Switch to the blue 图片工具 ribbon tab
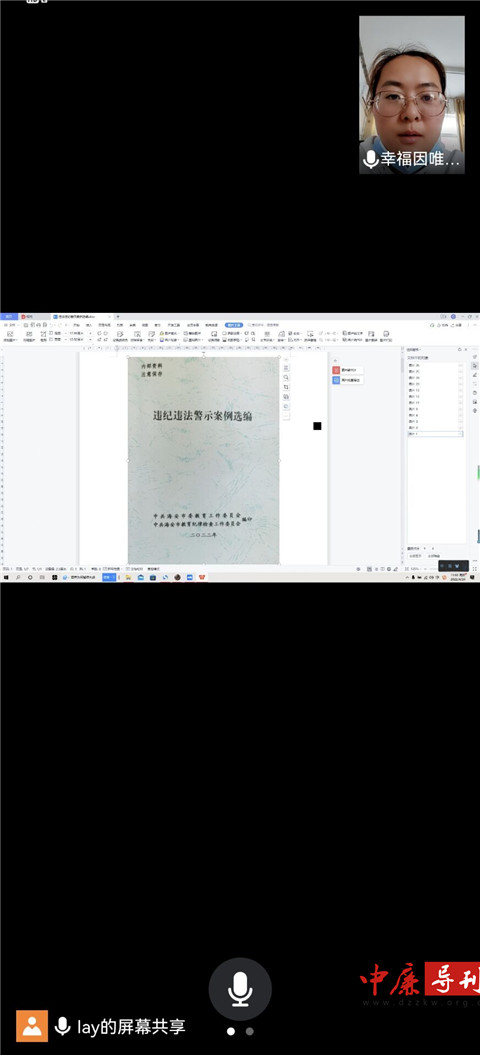The width and height of the screenshot is (480, 1055). click(234, 325)
